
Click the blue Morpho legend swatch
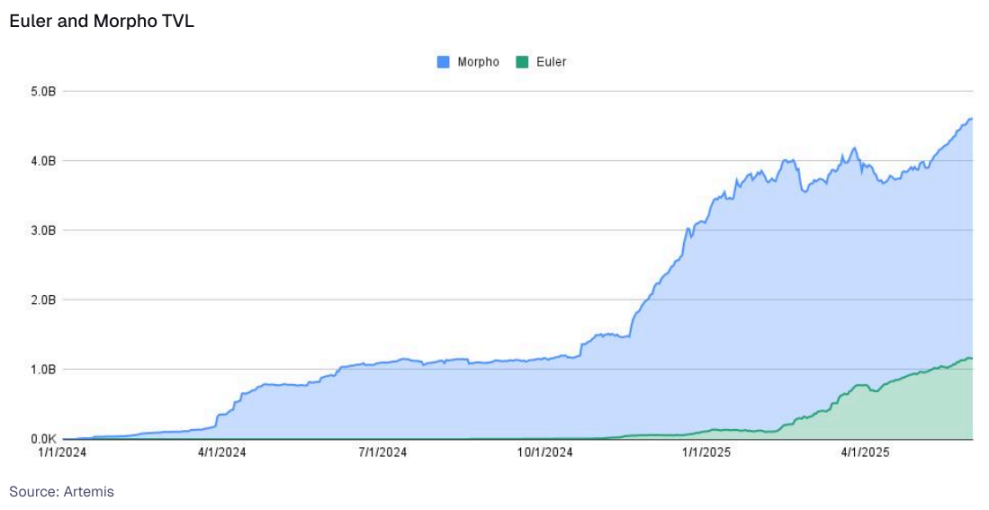click(443, 62)
